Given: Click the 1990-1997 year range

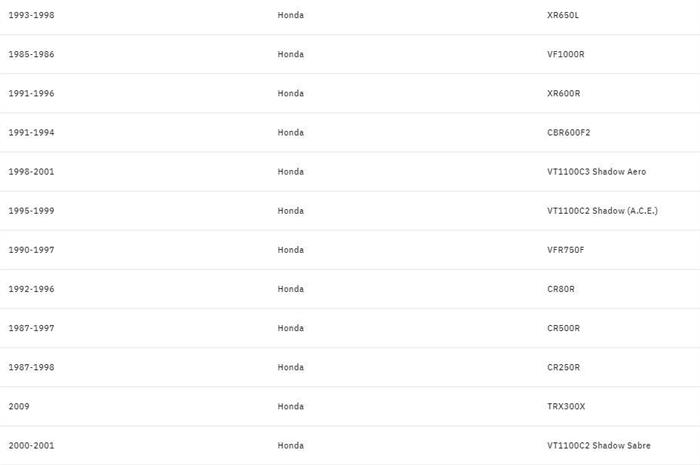Looking at the screenshot, I should point(31,249).
